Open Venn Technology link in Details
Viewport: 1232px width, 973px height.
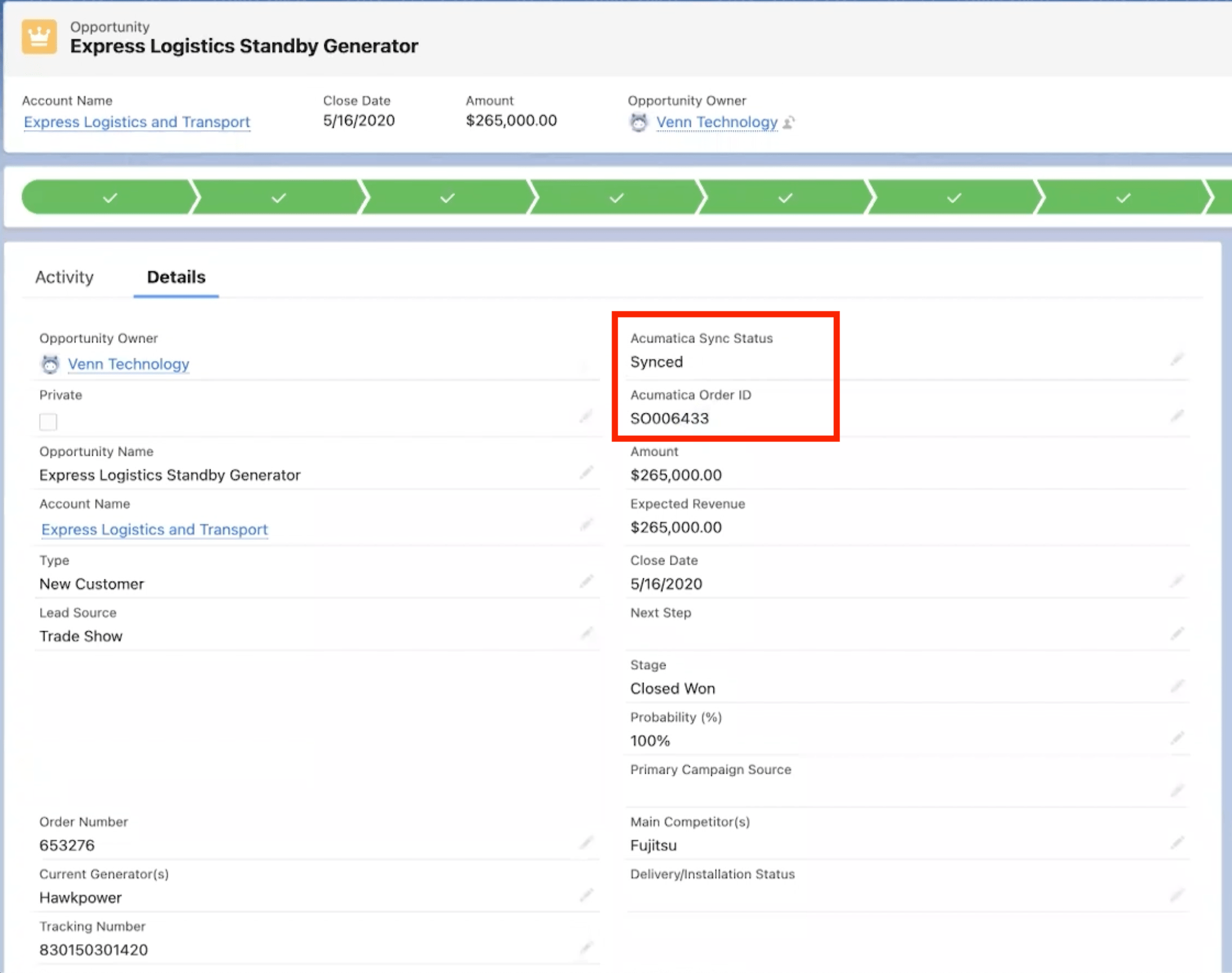click(128, 364)
